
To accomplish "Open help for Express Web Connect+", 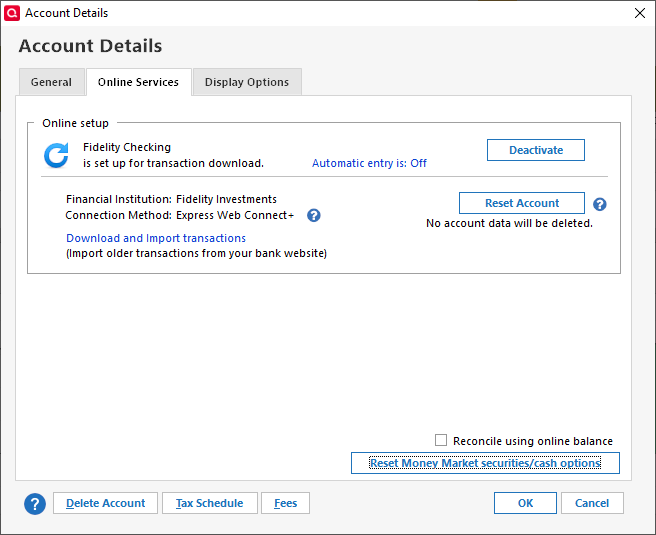I will tap(314, 215).
